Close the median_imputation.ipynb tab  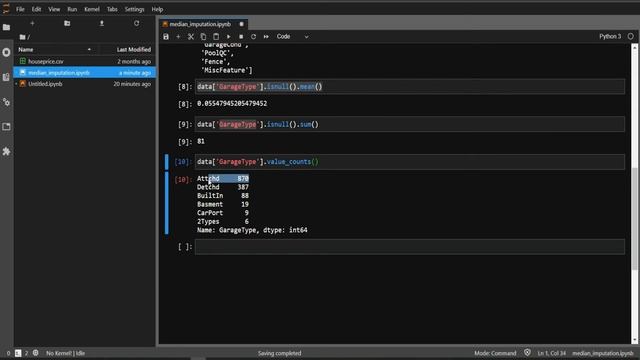pos(241,24)
